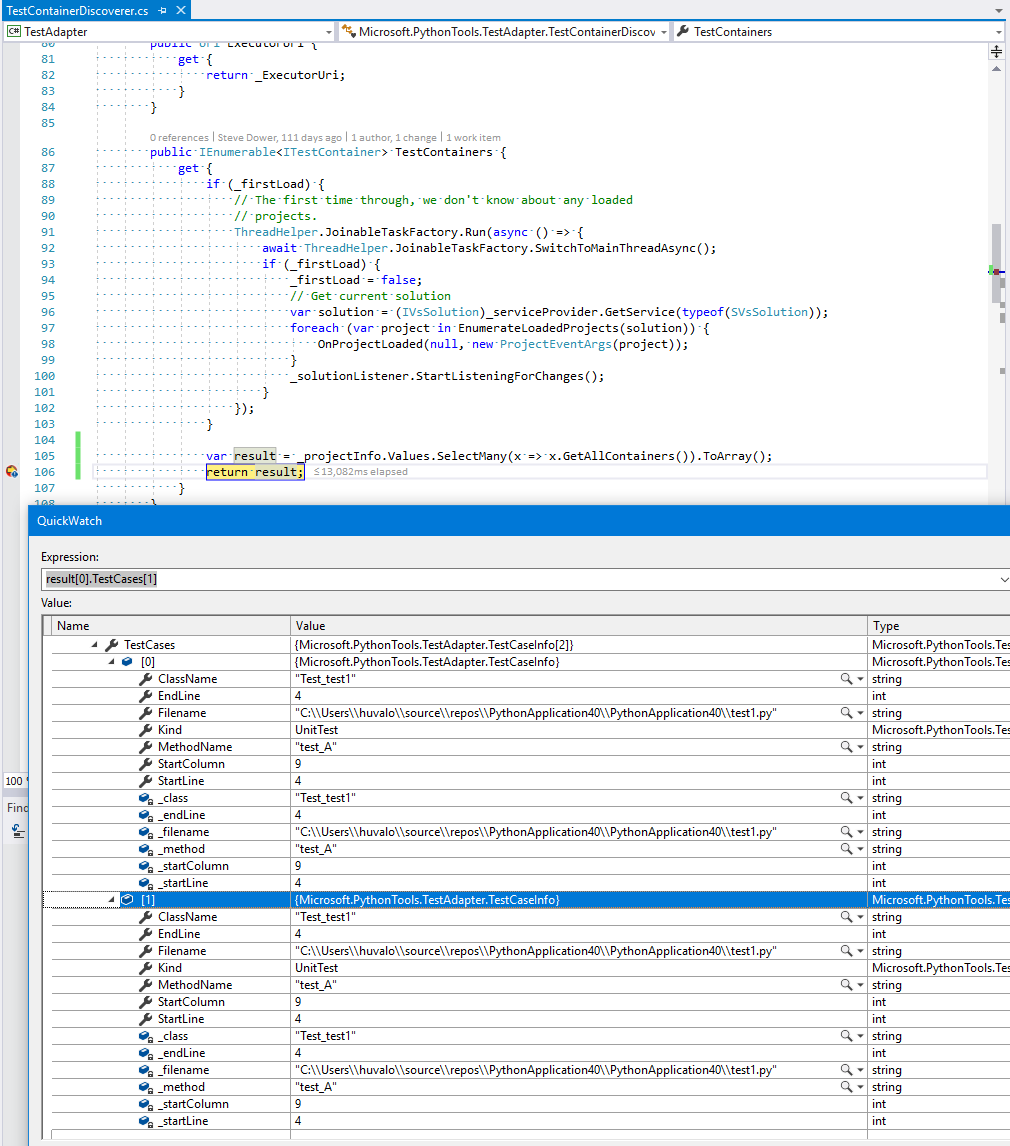This screenshot has width=1010, height=1146.
Task: Open the dropdown next to the test_A value
Action: (x=862, y=746)
